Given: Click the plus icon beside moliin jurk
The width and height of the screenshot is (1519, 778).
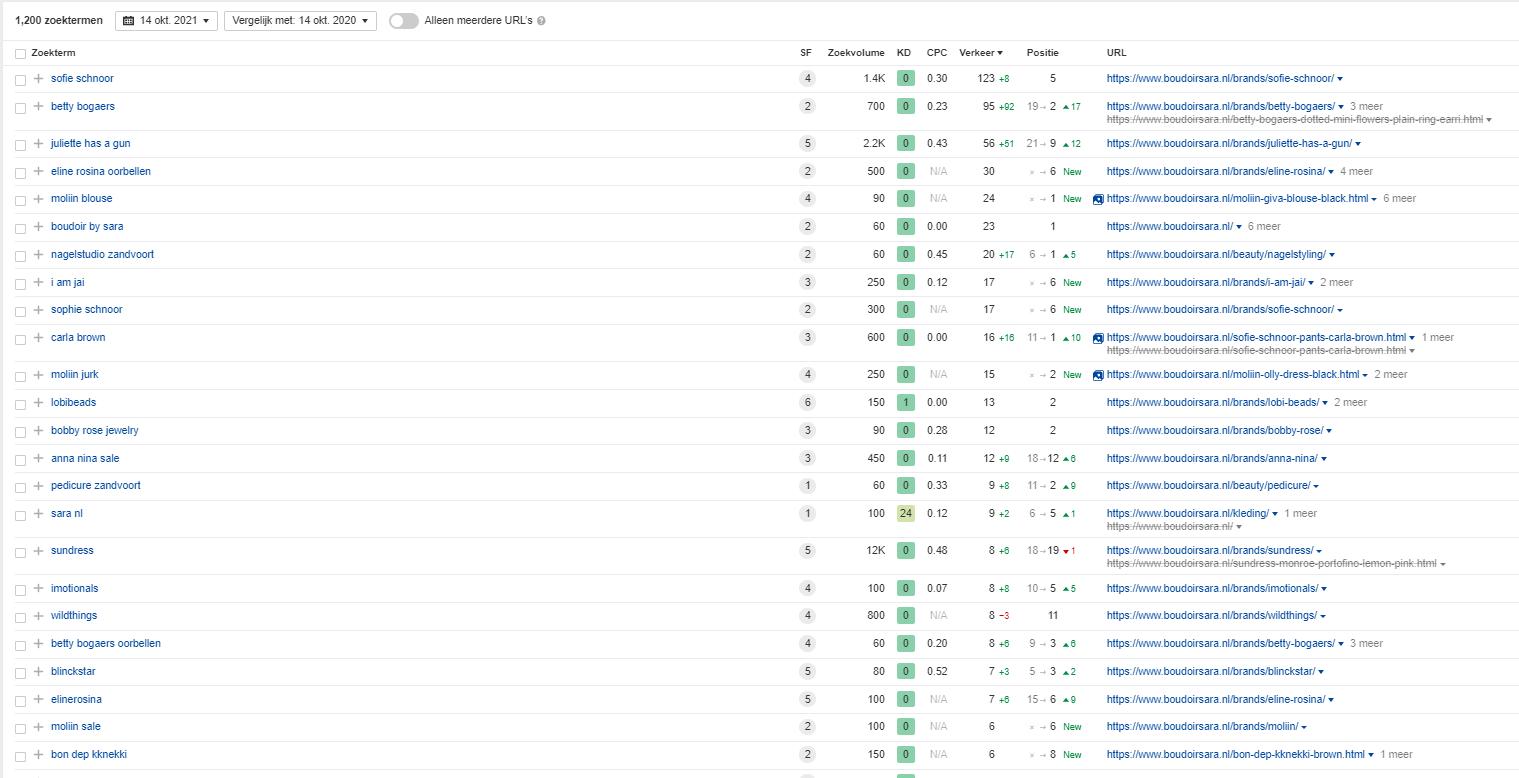Looking at the screenshot, I should [38, 374].
